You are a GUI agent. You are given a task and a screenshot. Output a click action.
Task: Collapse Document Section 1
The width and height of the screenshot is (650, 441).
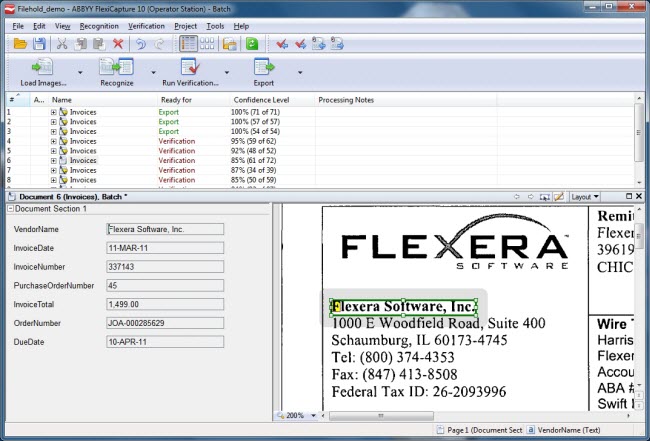11,209
